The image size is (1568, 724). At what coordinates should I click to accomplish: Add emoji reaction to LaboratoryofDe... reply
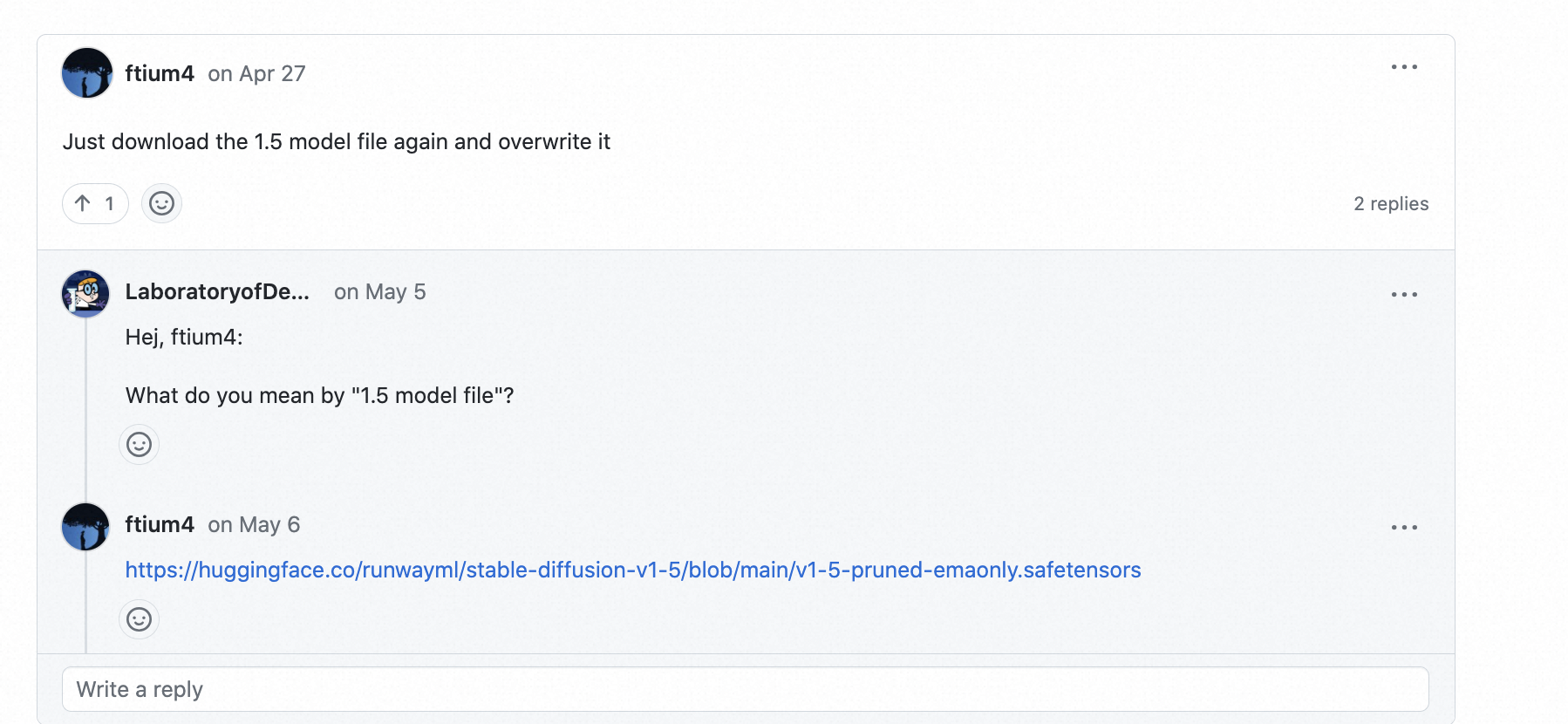pyautogui.click(x=140, y=445)
